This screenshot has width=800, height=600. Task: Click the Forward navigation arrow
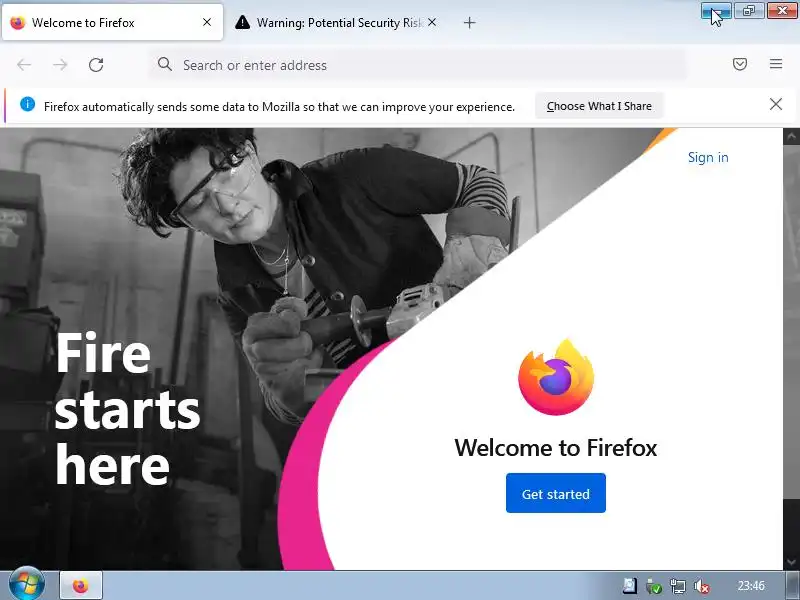coord(60,65)
